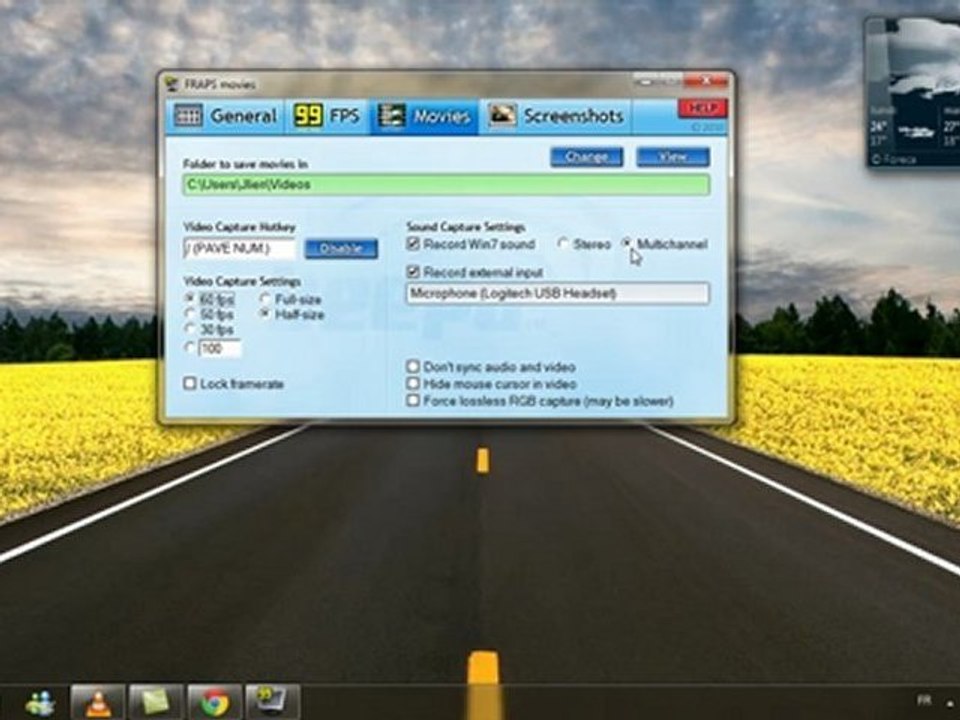Select the Half-size radio button

(266, 314)
